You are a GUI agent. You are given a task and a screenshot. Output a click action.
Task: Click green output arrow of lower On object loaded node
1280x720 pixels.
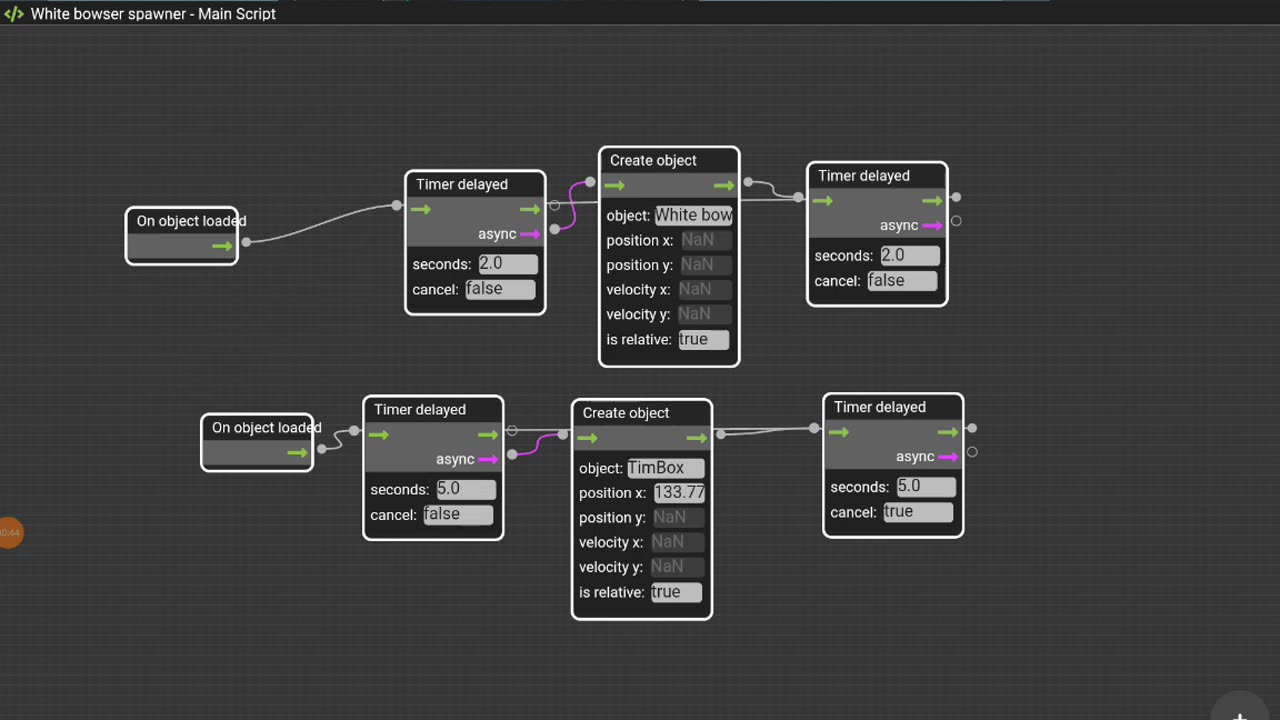(297, 453)
